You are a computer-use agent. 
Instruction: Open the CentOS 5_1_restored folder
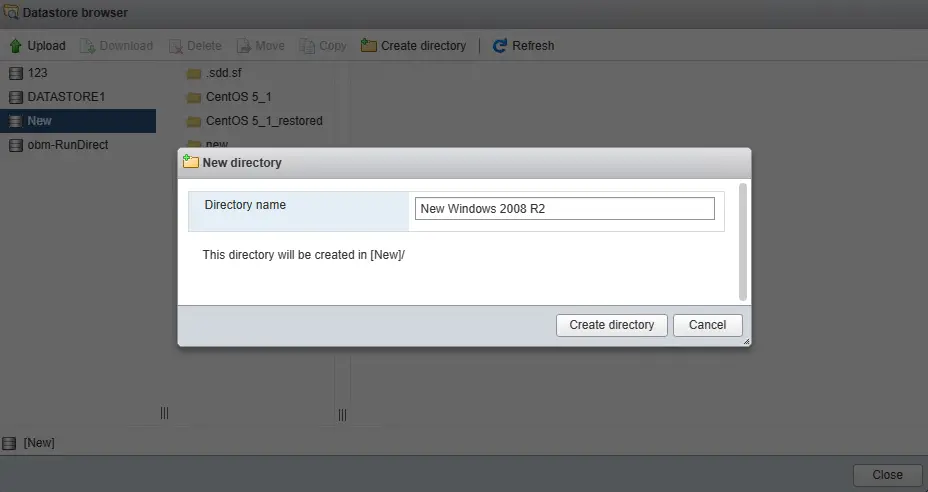(x=263, y=121)
